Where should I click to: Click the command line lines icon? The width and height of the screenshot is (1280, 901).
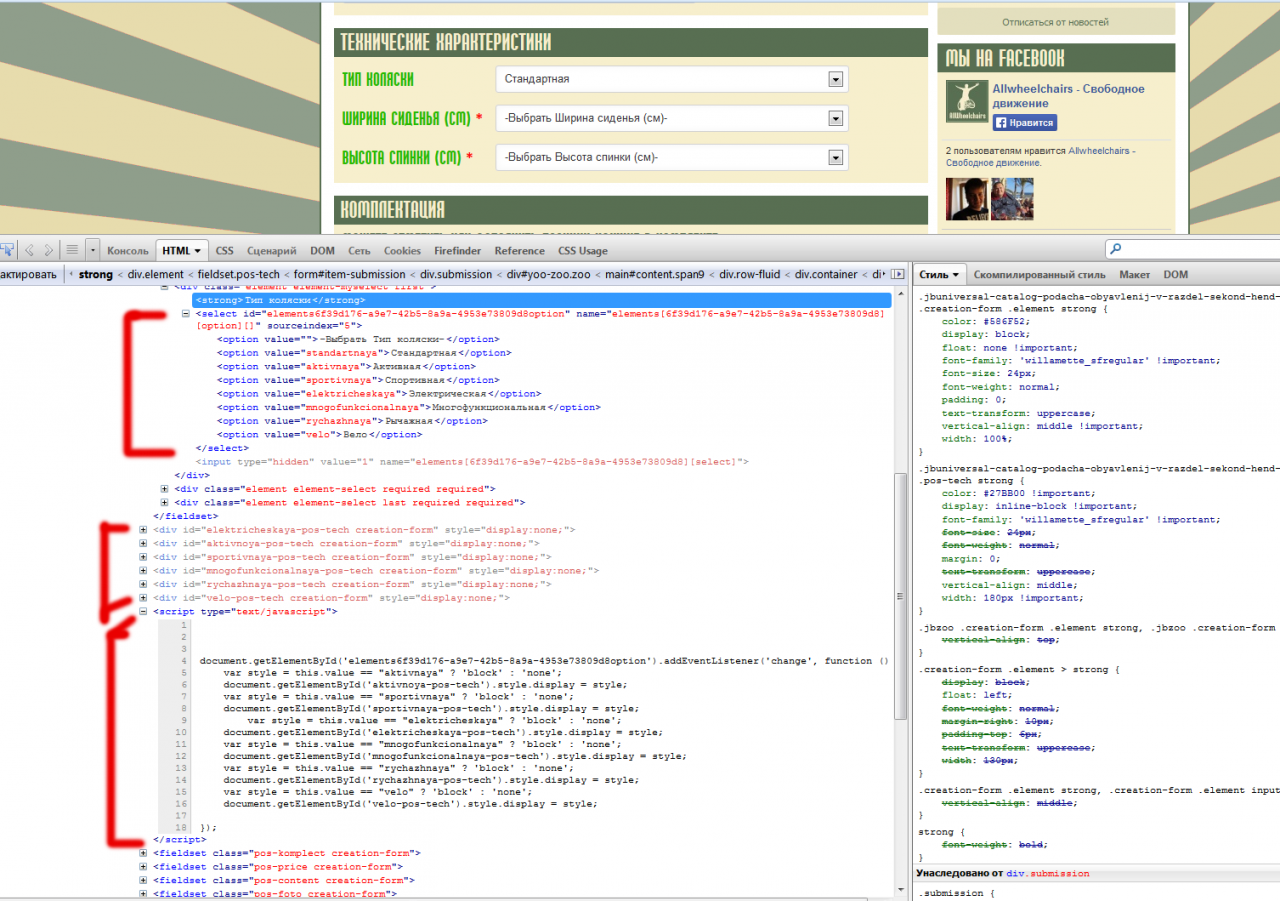coord(72,250)
